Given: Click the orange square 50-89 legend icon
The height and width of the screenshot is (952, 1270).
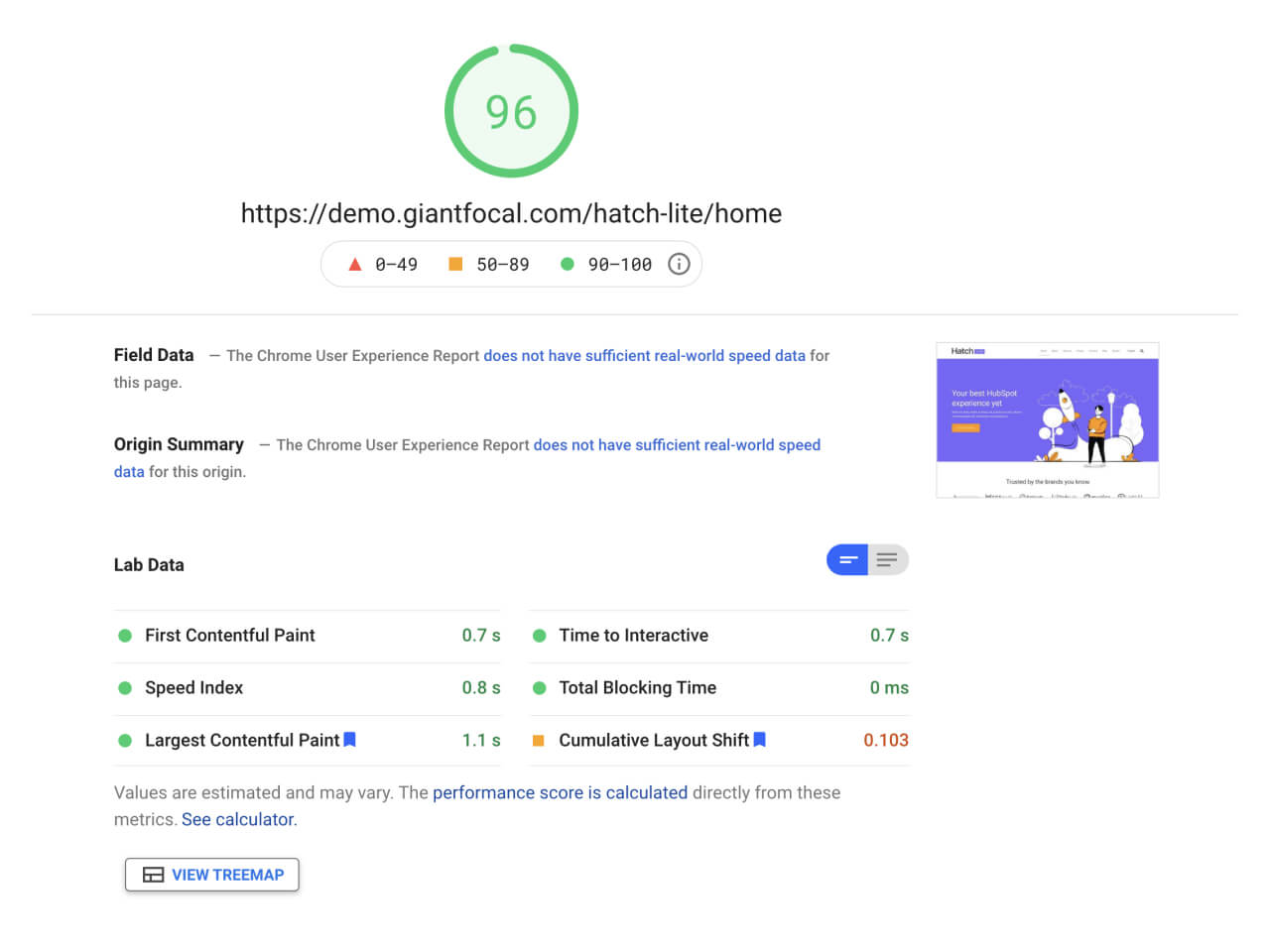Looking at the screenshot, I should point(455,264).
